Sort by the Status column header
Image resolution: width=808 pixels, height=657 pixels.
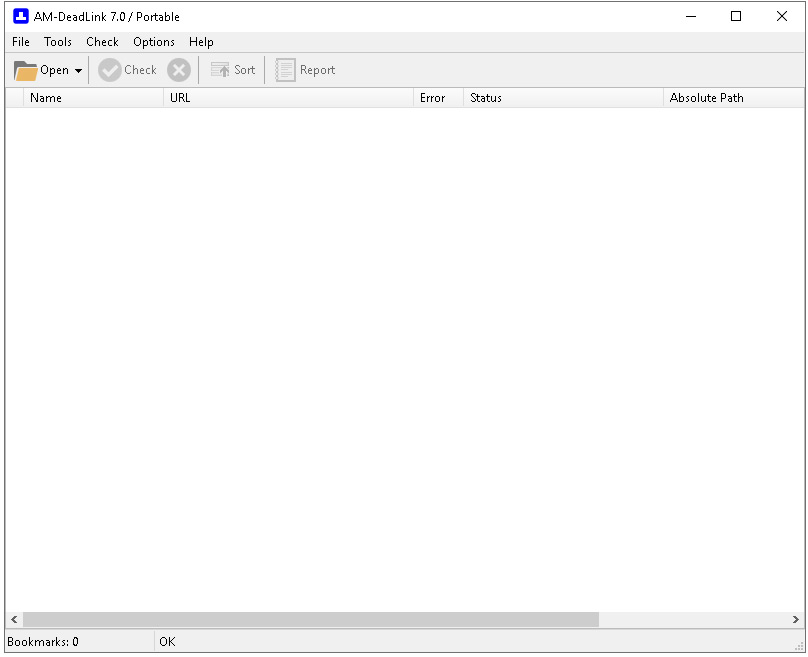pos(563,98)
